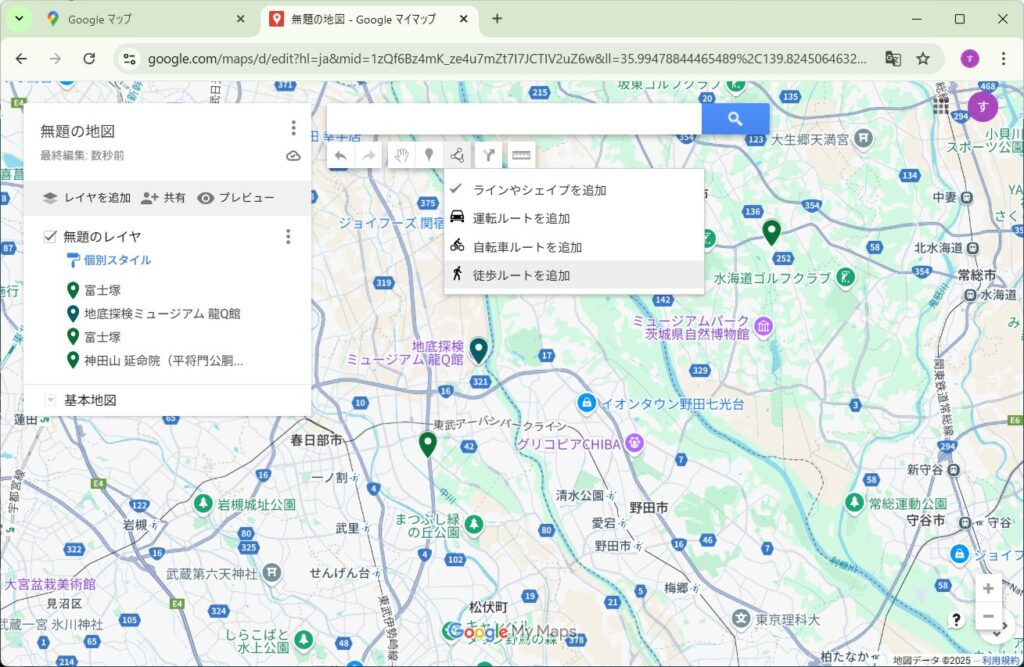This screenshot has height=667, width=1024.
Task: Close the Google マップ tab
Action: (x=240, y=19)
